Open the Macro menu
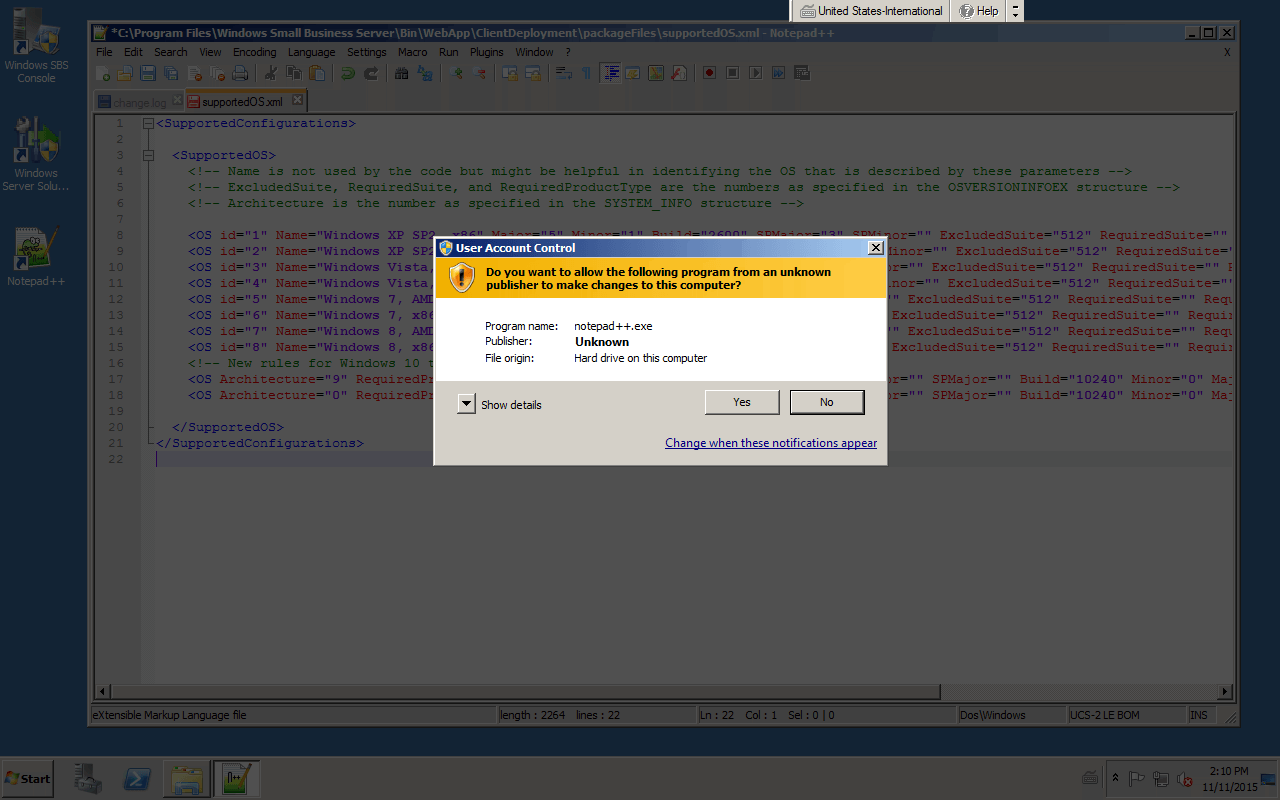1280x800 pixels. click(412, 52)
